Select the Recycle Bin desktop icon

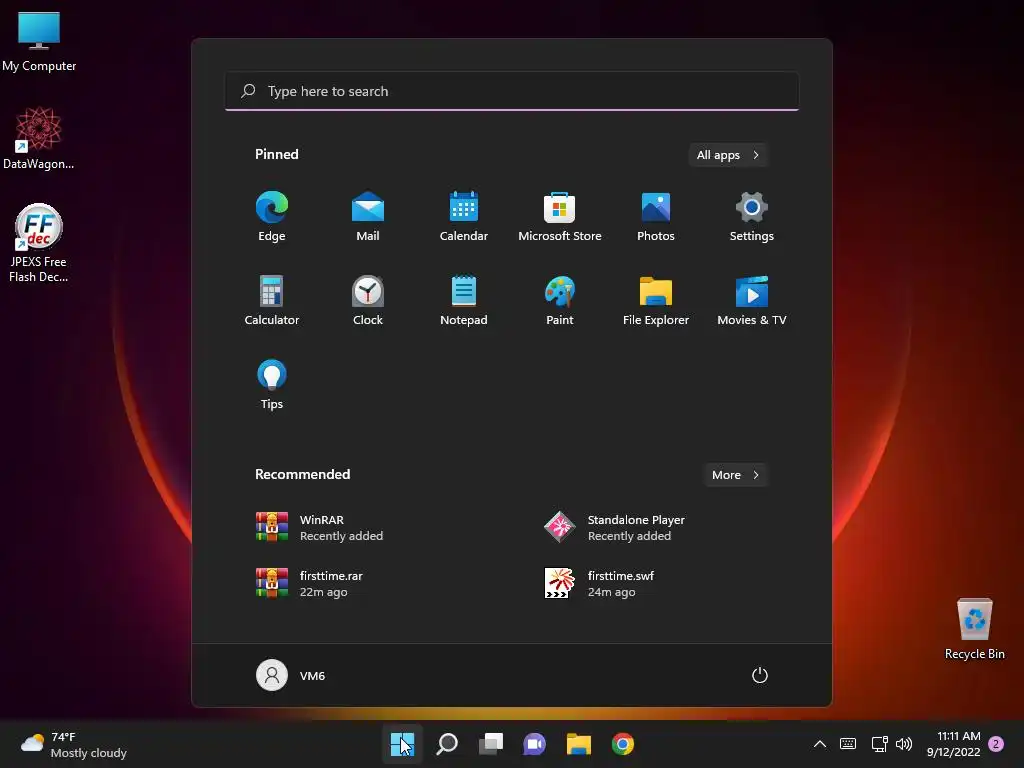tap(974, 629)
